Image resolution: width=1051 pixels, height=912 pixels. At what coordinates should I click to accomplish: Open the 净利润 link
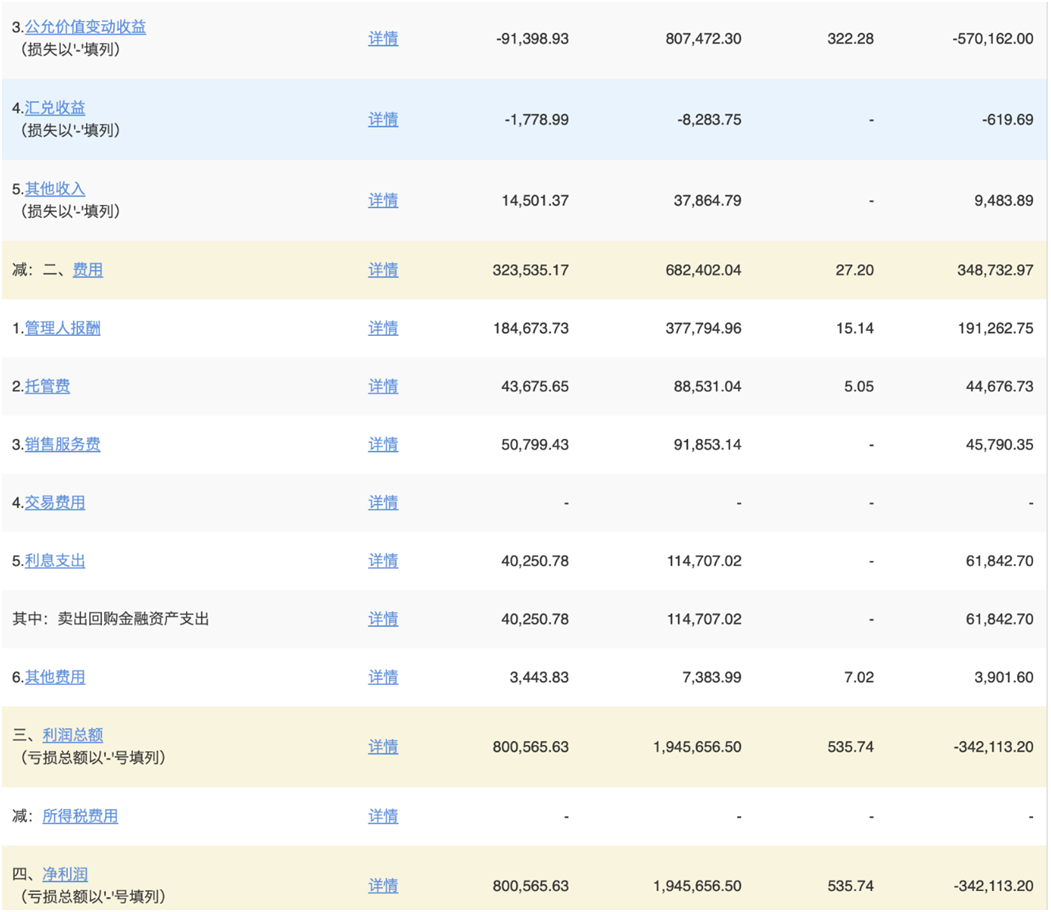click(x=65, y=875)
